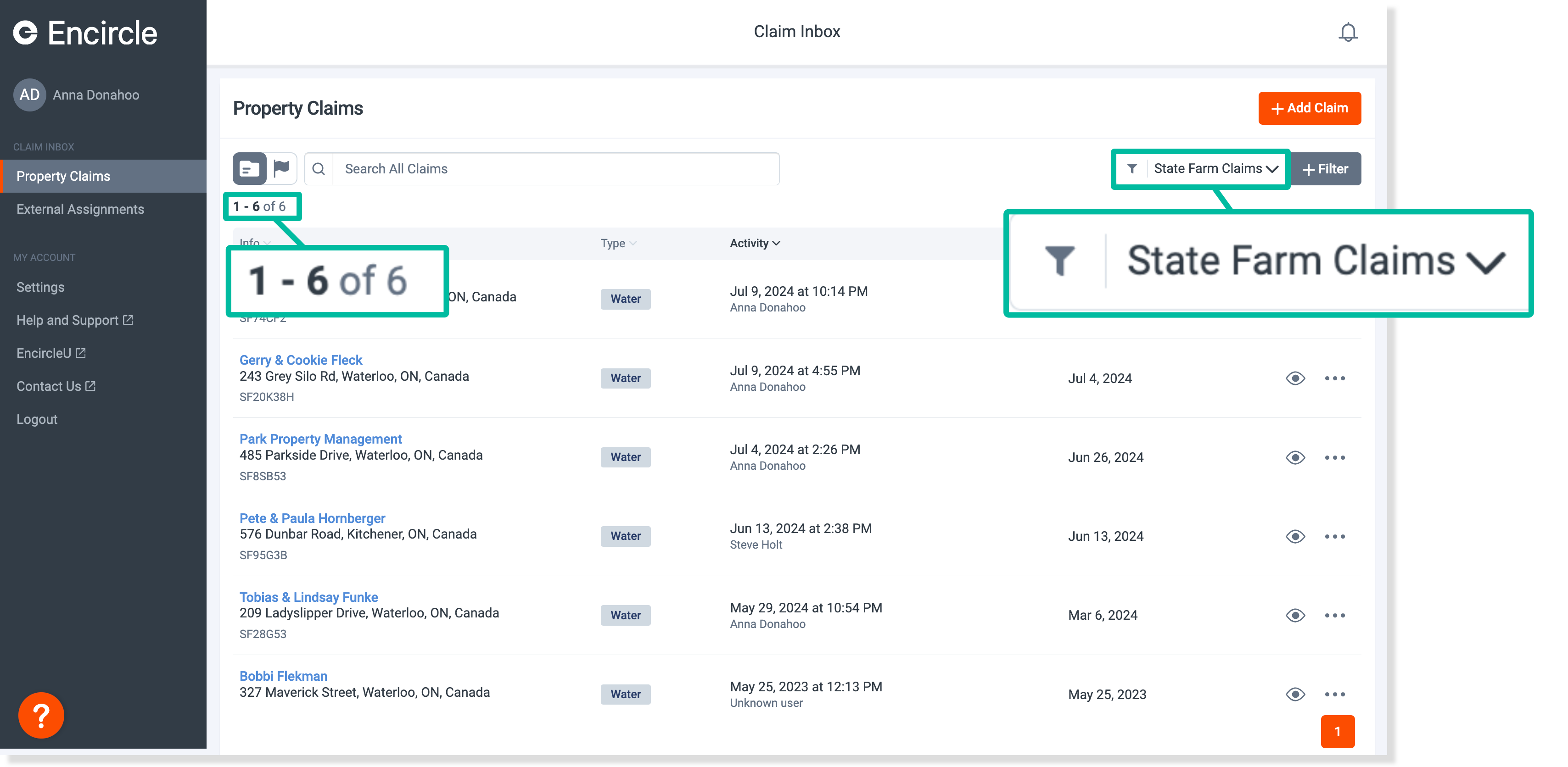Click the filter funnel beside State Farm Claims
Screen dimensions: 1568x767
tap(1132, 168)
